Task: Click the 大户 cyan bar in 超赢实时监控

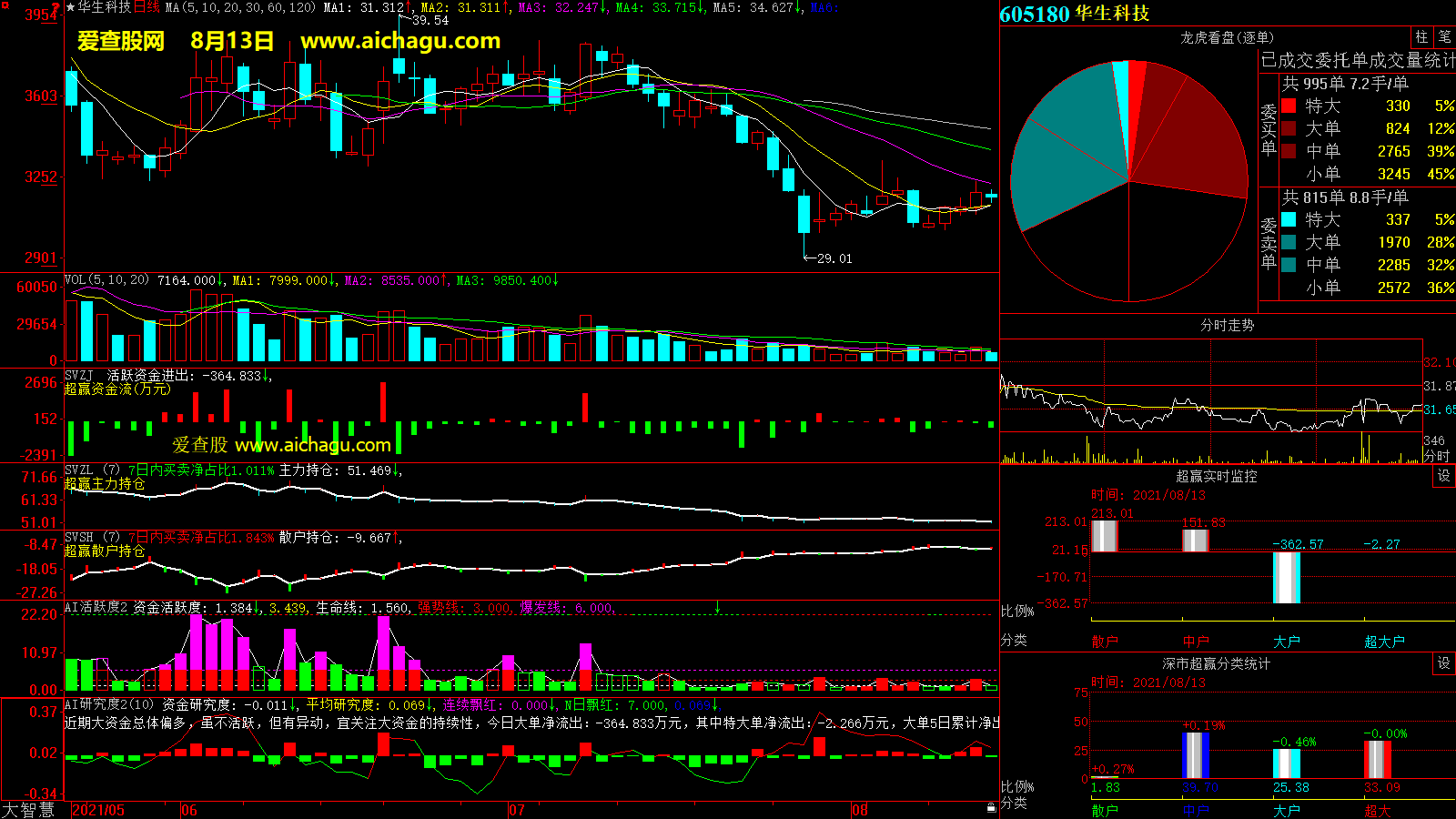Action: pyautogui.click(x=1286, y=577)
